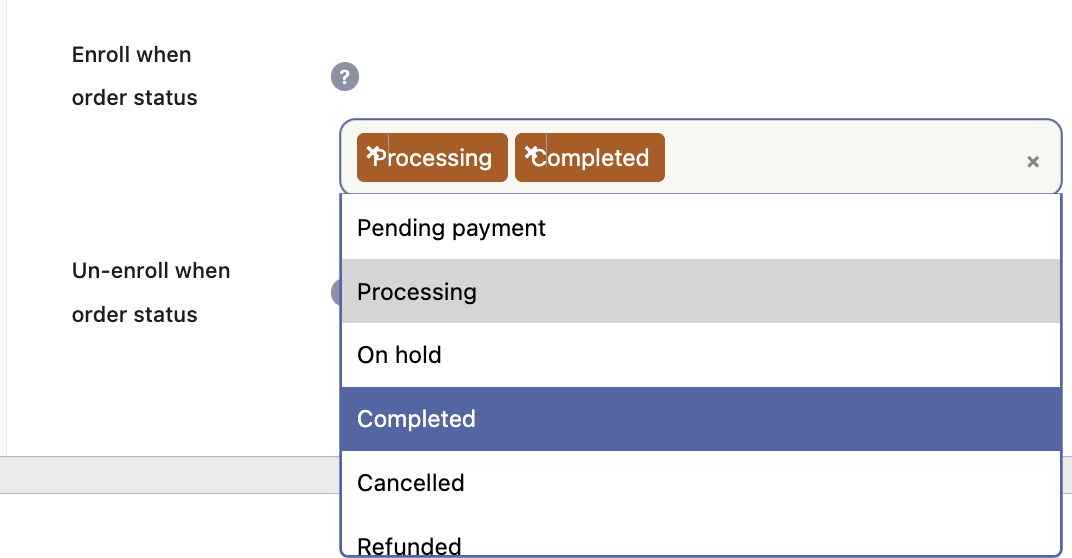This screenshot has height=558, width=1072.
Task: Toggle the blue-highlighted Completed list option
Action: click(701, 418)
